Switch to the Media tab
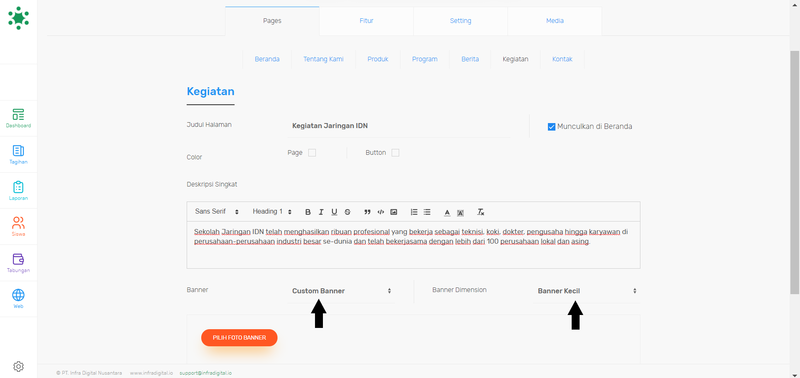 click(555, 21)
